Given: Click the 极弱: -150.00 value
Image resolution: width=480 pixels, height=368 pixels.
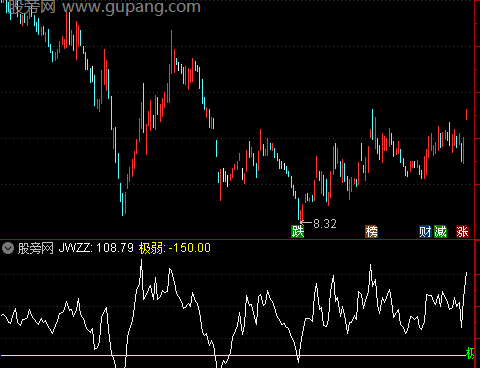Looking at the screenshot, I should (175, 248).
